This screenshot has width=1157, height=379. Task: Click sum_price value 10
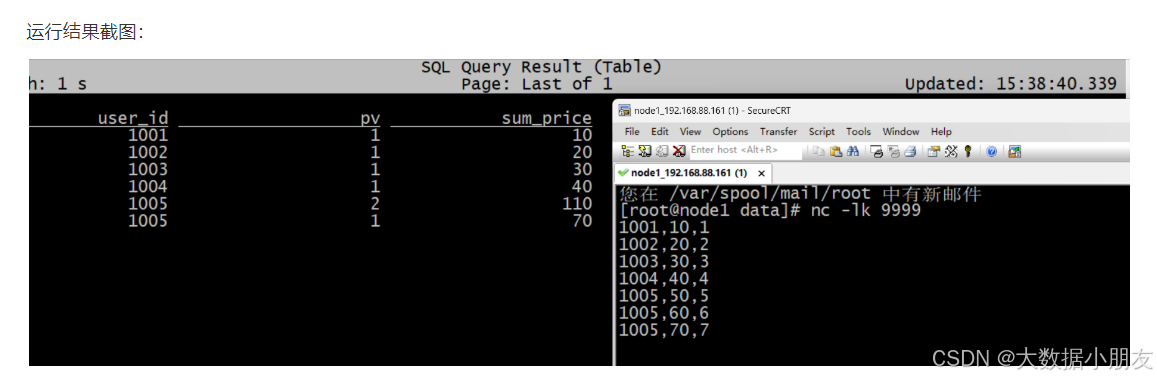(582, 136)
